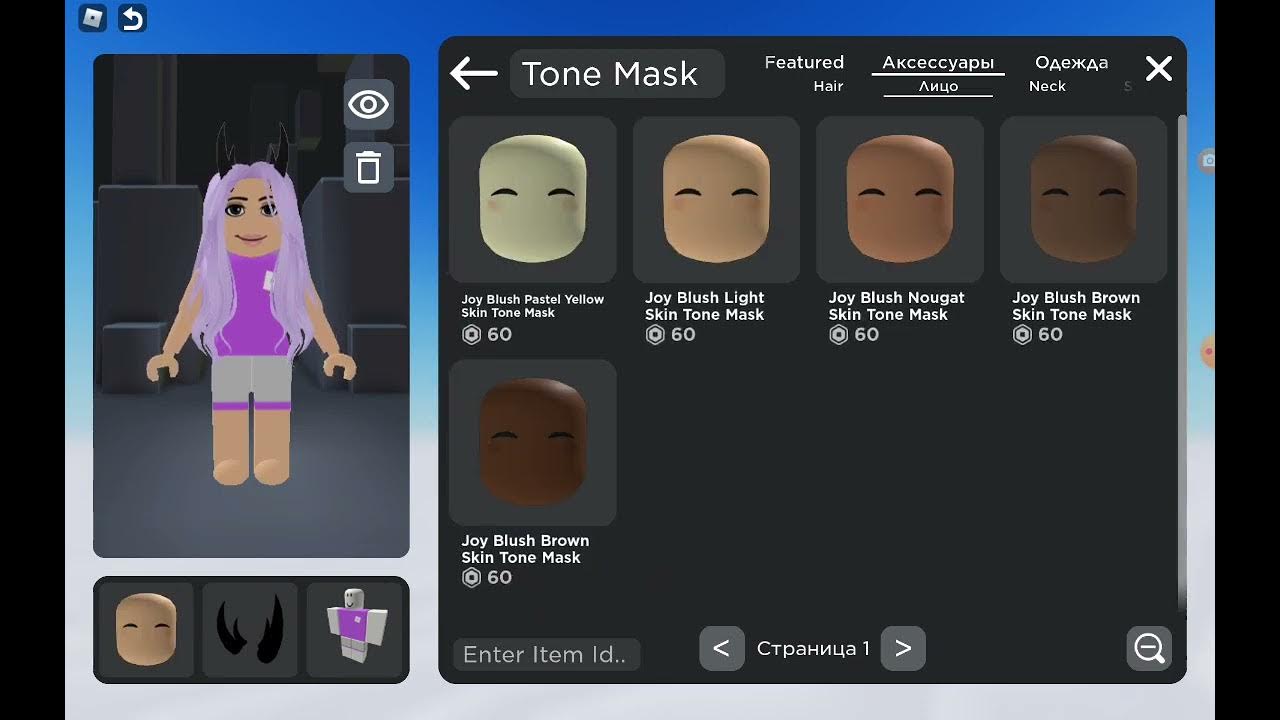Screen dimensions: 1280x720
Task: Click the equipped black horns slot
Action: [250, 630]
